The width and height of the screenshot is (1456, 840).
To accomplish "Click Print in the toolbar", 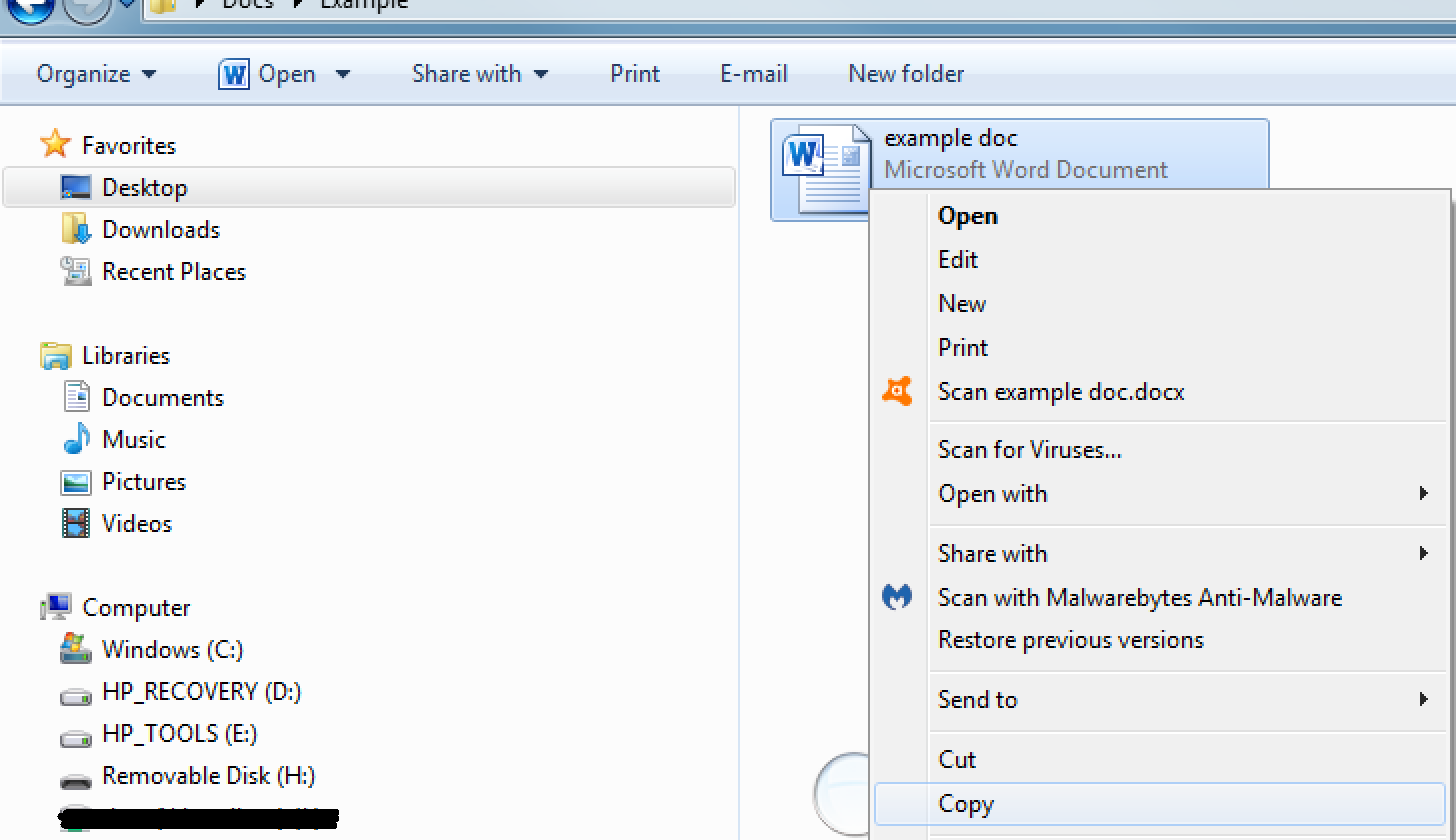I will [x=635, y=74].
